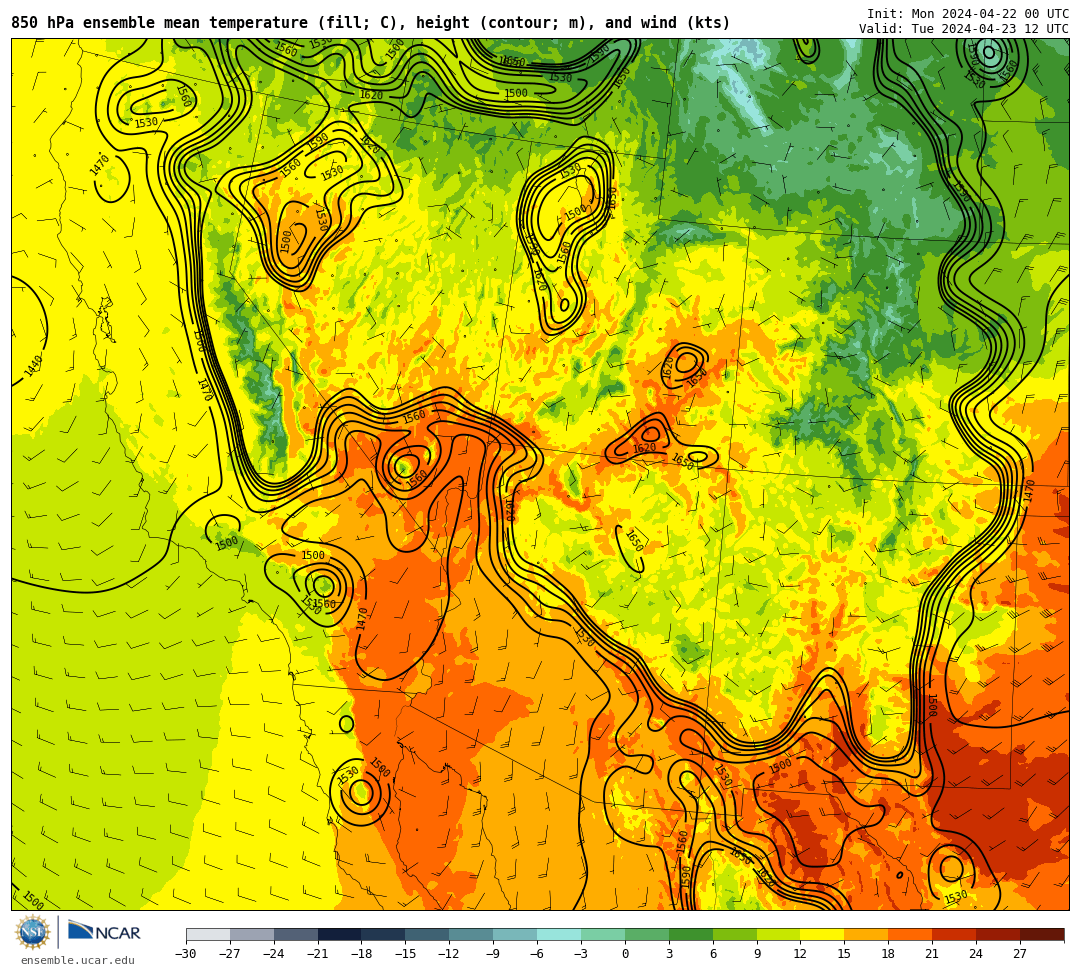Image resolution: width=1080 pixels, height=973 pixels.
Task: Click the '27' colorbar tick label
Action: coord(1020,954)
